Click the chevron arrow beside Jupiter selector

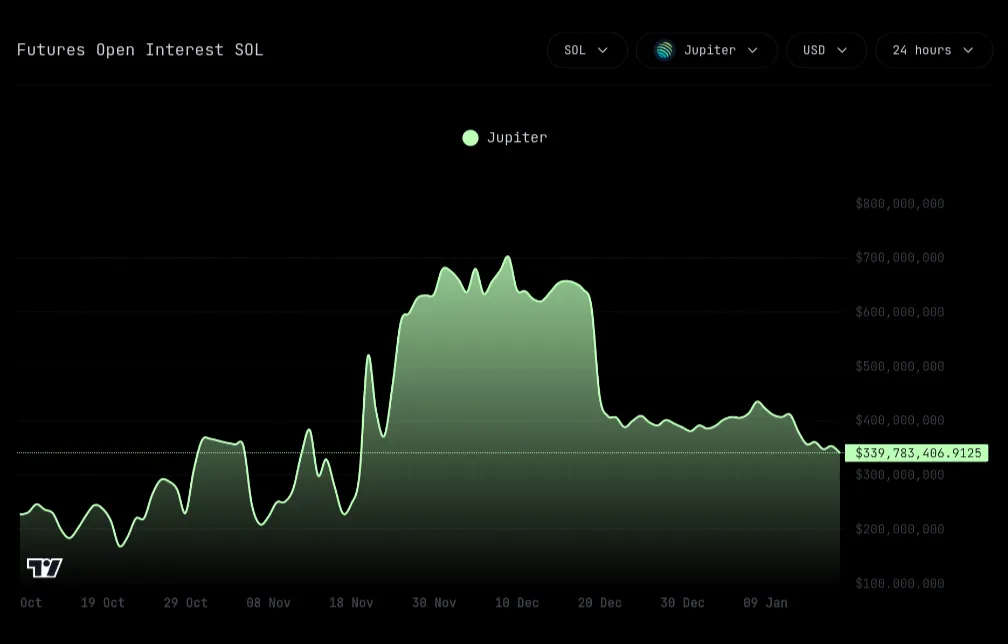pos(753,50)
